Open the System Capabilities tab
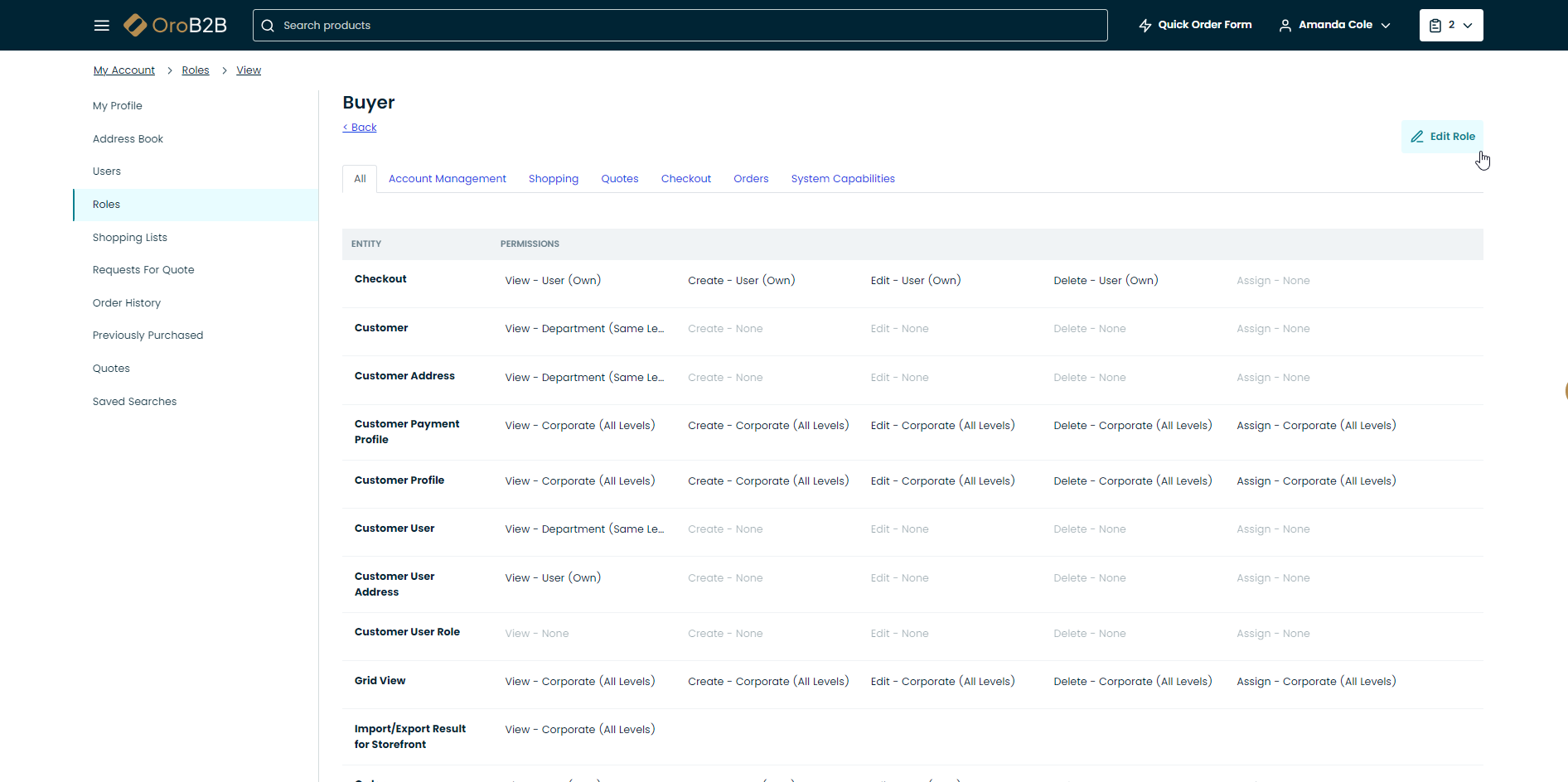Image resolution: width=1568 pixels, height=782 pixels. pyautogui.click(x=842, y=179)
